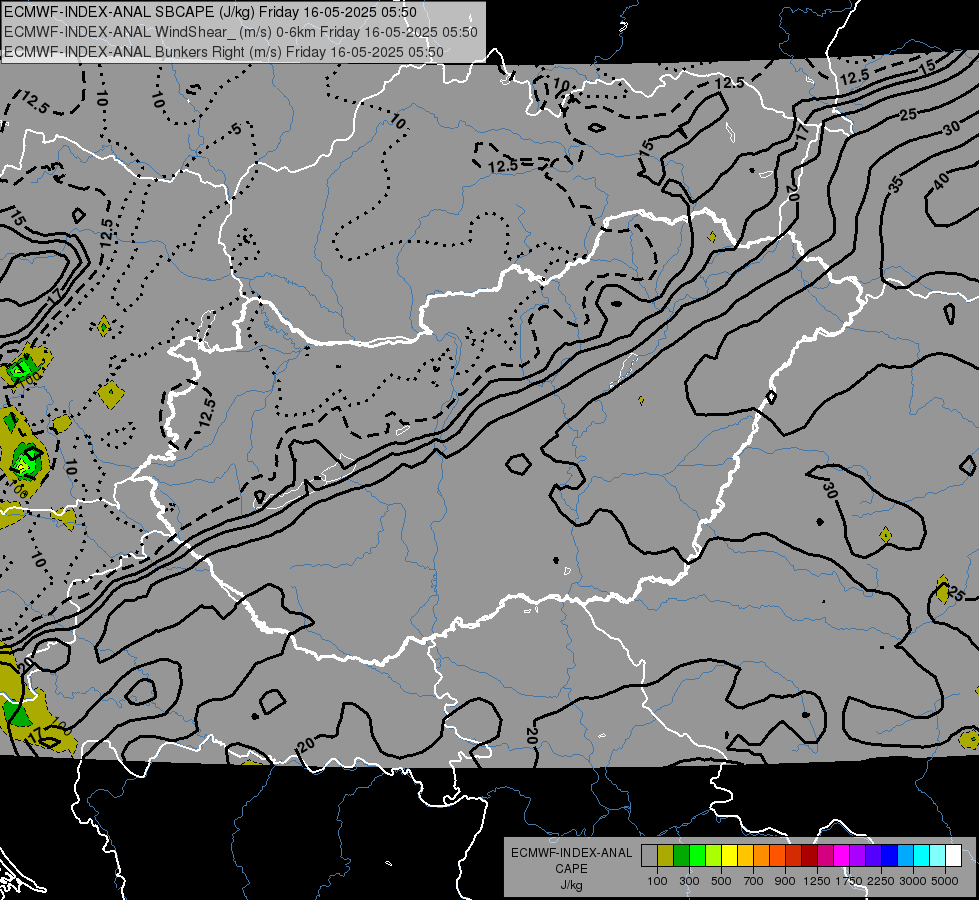Click the CAPE label in legend
Image resolution: width=979 pixels, height=900 pixels.
(x=571, y=869)
